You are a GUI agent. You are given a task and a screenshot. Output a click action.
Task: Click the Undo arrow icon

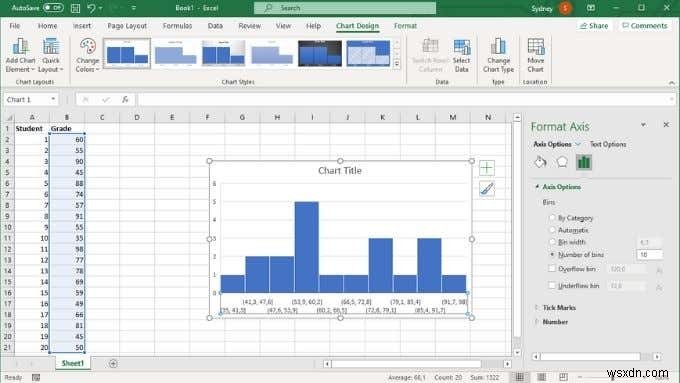(x=91, y=8)
